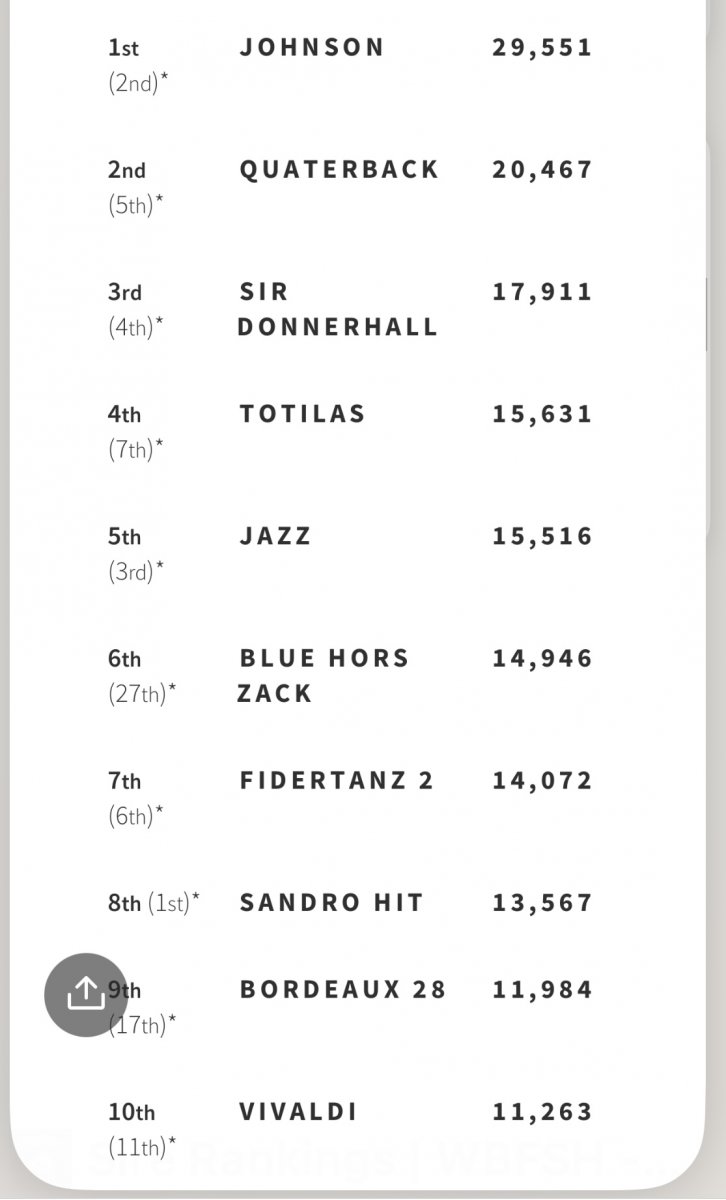
Task: Open the SIR DONNERHALL entry
Action: 337,309
